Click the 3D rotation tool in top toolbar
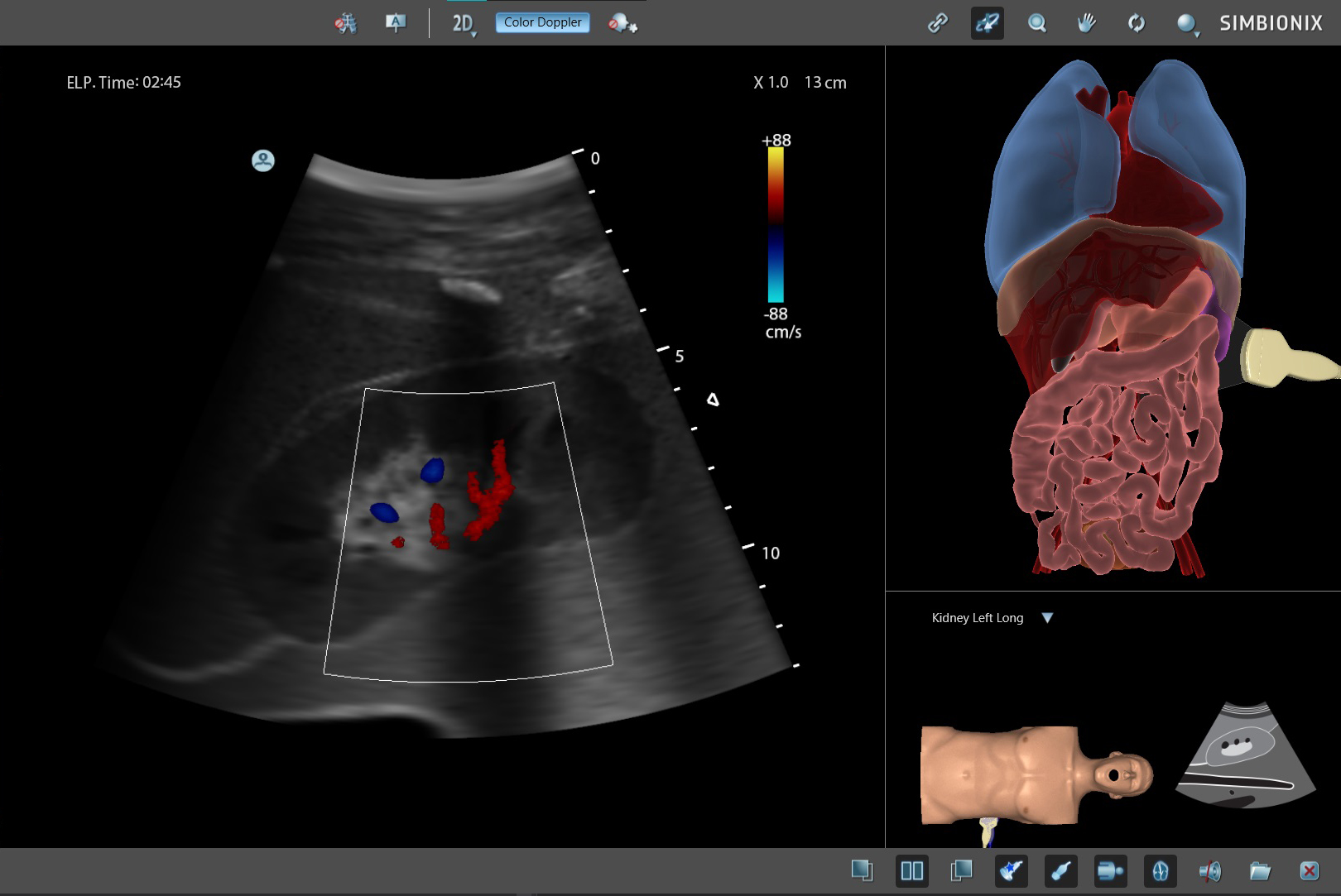1341x896 pixels. (988, 23)
